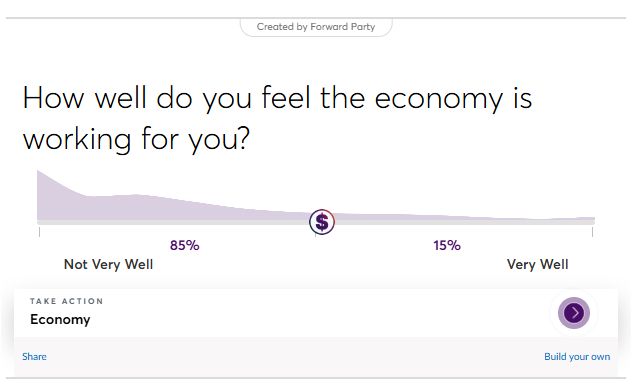Click the peak of the purple distribution chart
The image size is (638, 390).
pos(39,173)
